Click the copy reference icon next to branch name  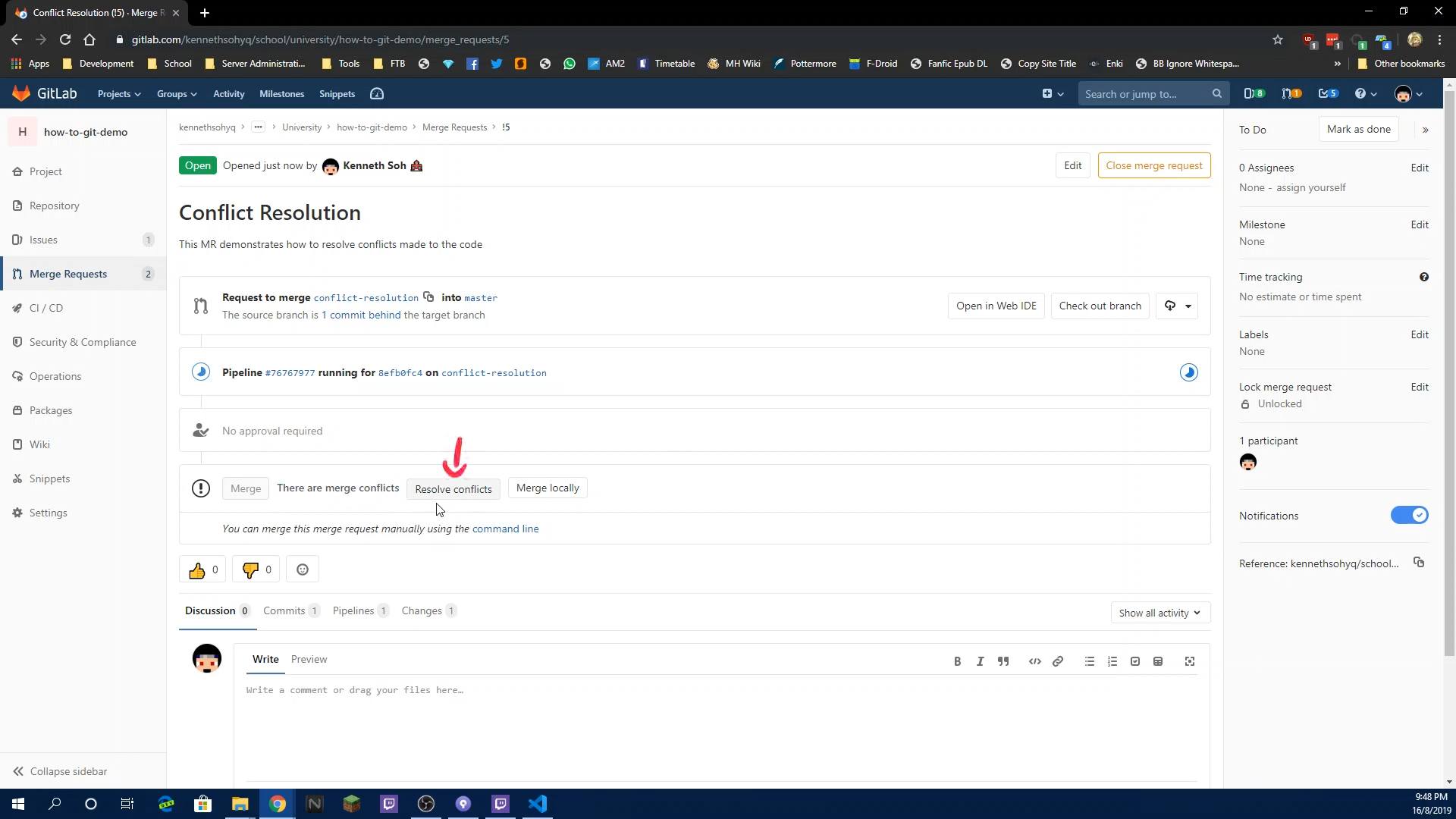tap(429, 297)
